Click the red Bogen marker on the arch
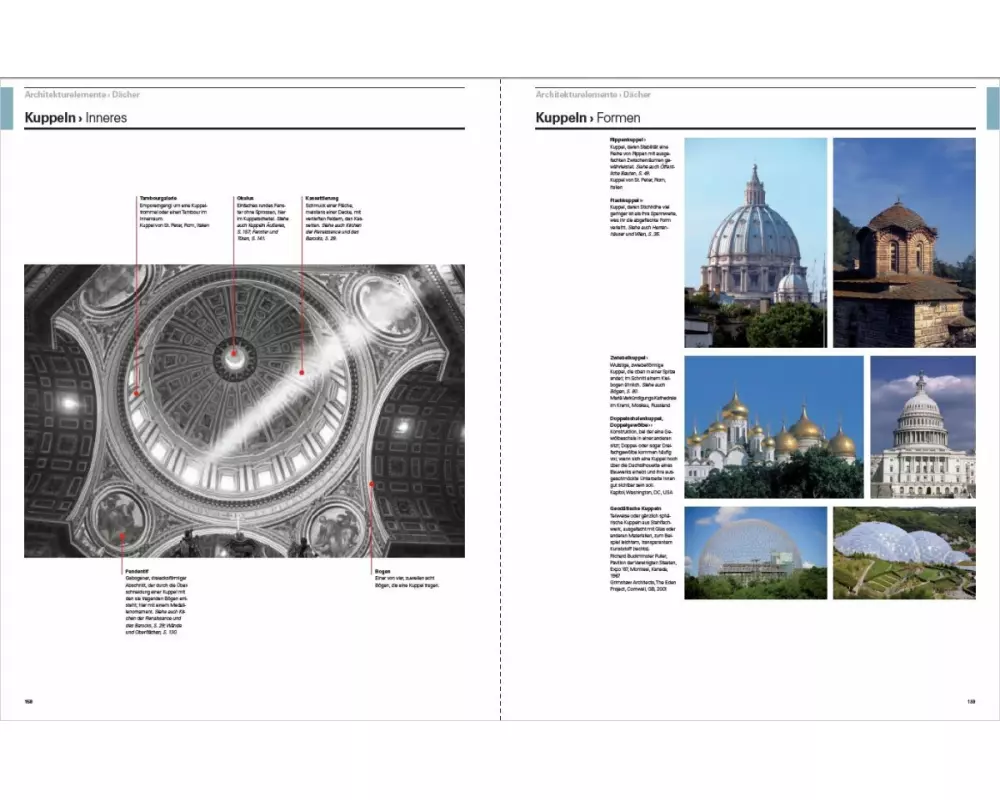1000x800 pixels. pos(371,484)
